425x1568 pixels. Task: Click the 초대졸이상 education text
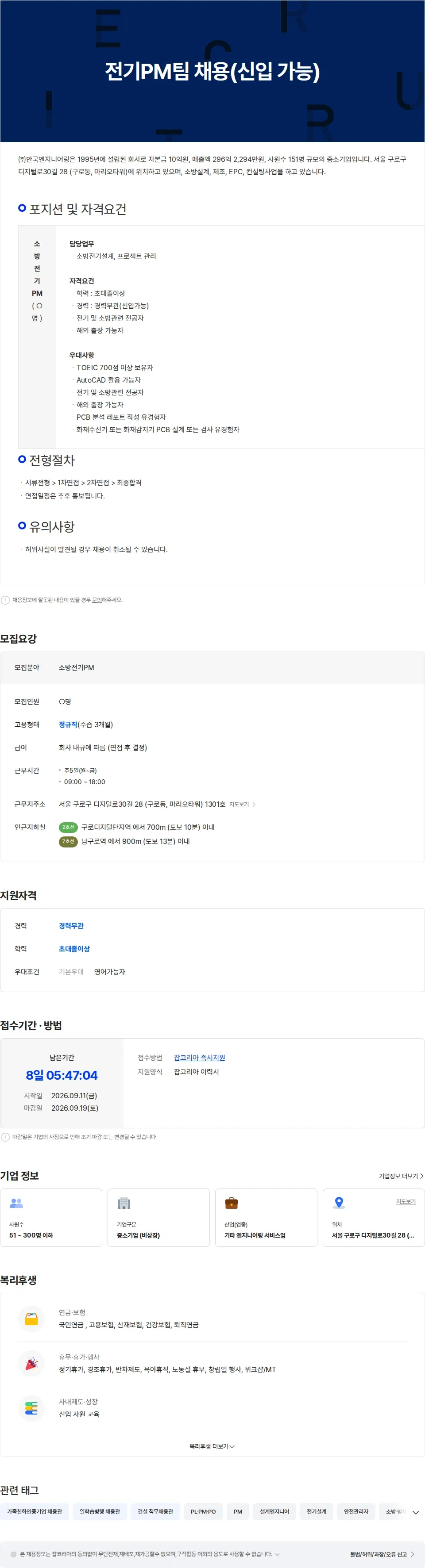click(74, 949)
